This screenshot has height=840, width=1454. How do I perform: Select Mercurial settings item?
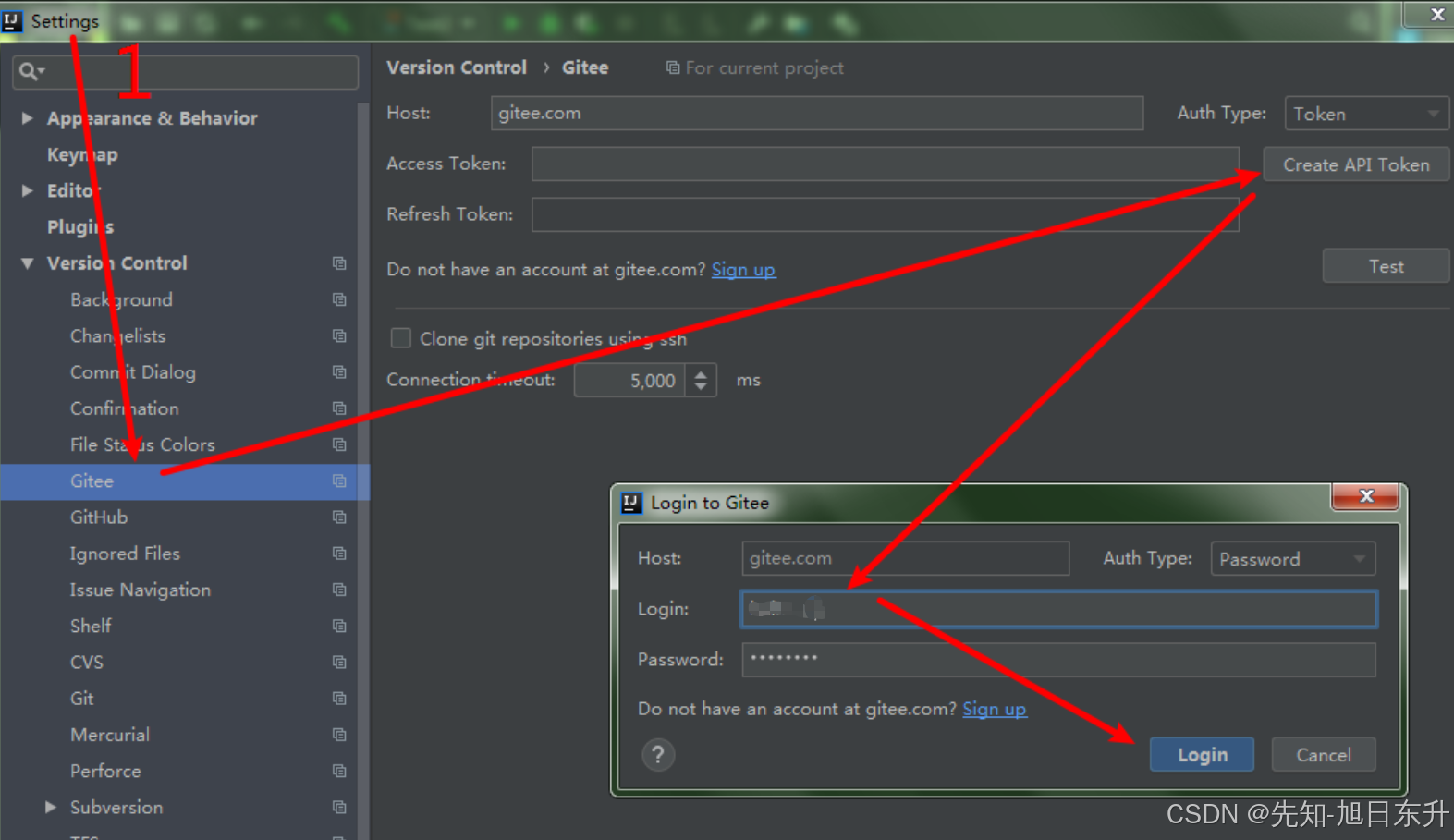(110, 735)
